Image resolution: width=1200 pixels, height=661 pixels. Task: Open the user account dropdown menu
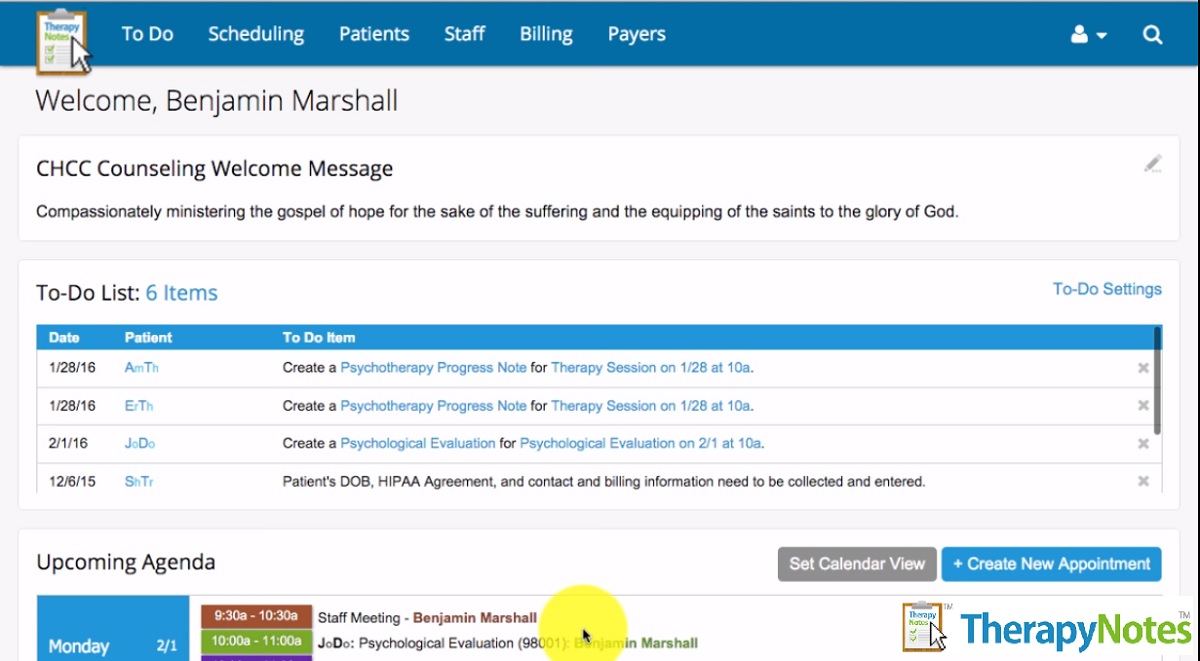(x=1088, y=35)
